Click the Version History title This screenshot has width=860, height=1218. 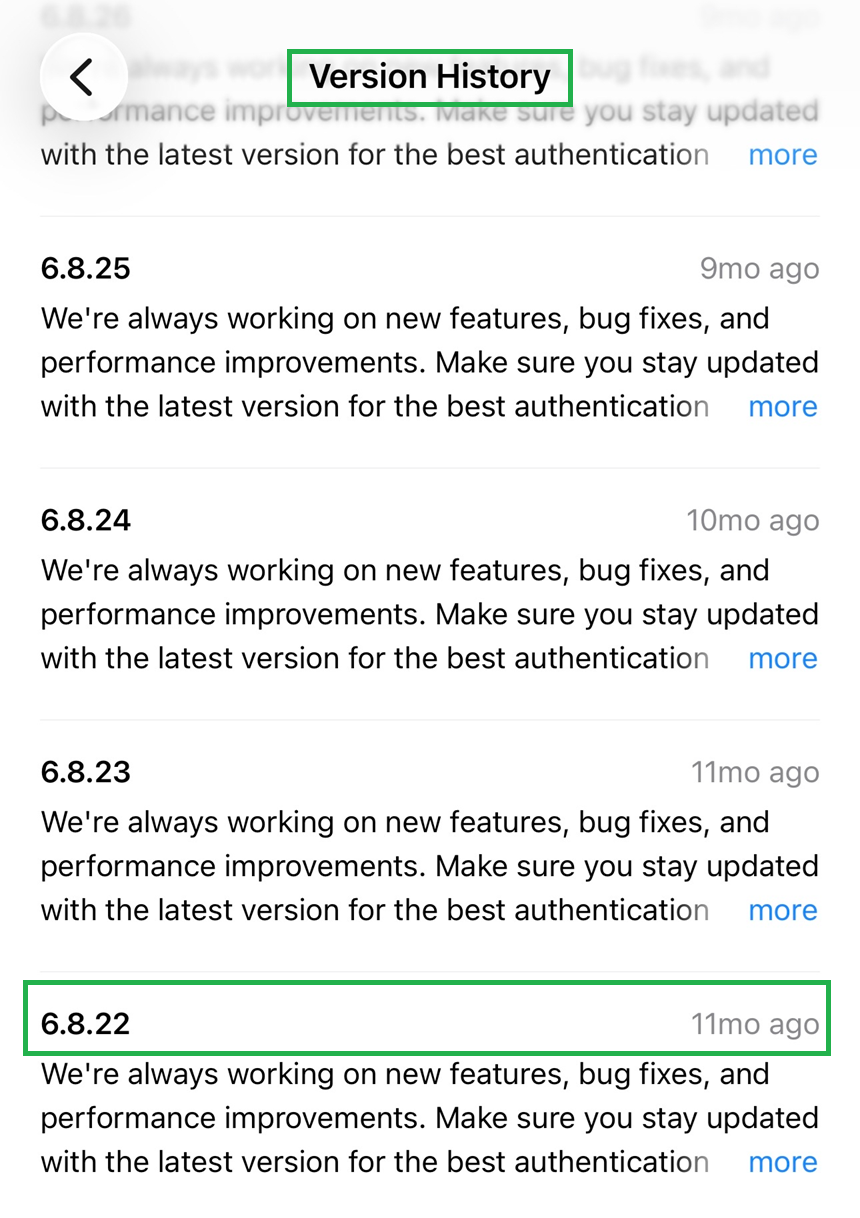pyautogui.click(x=430, y=77)
